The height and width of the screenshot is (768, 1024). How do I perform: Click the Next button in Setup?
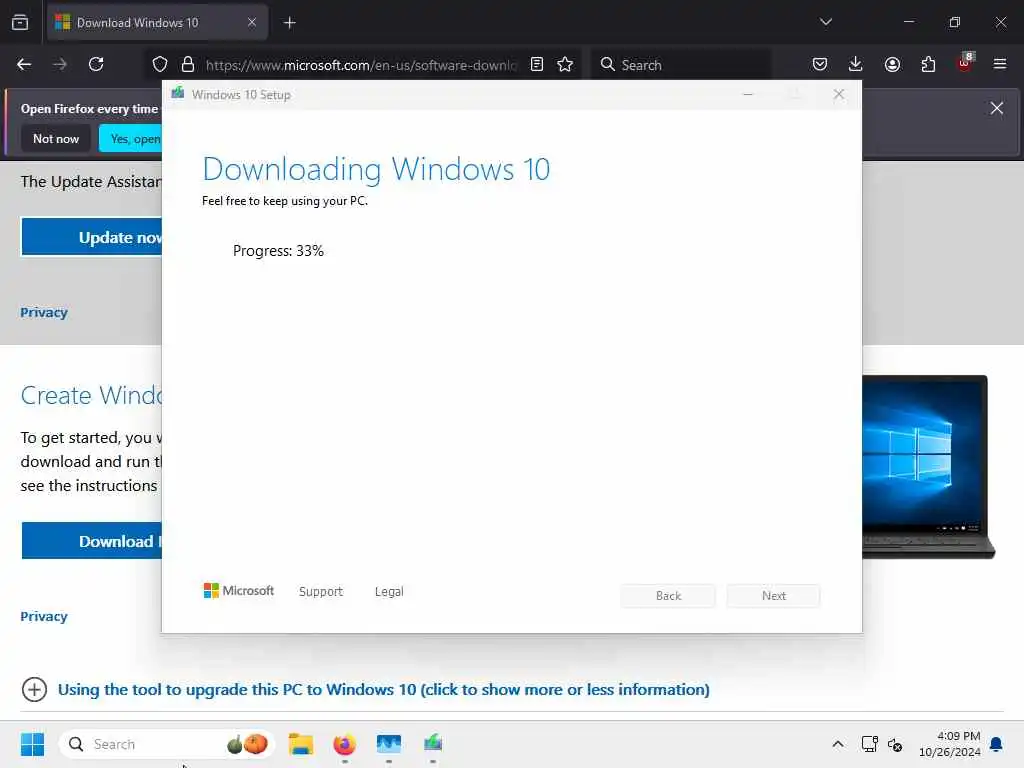click(774, 596)
